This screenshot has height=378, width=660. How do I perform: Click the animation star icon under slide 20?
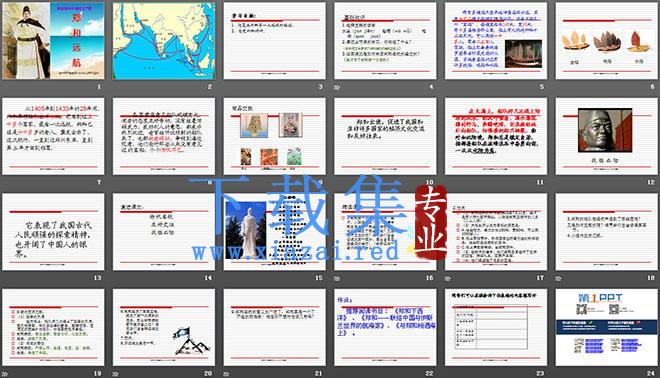click(x=115, y=374)
